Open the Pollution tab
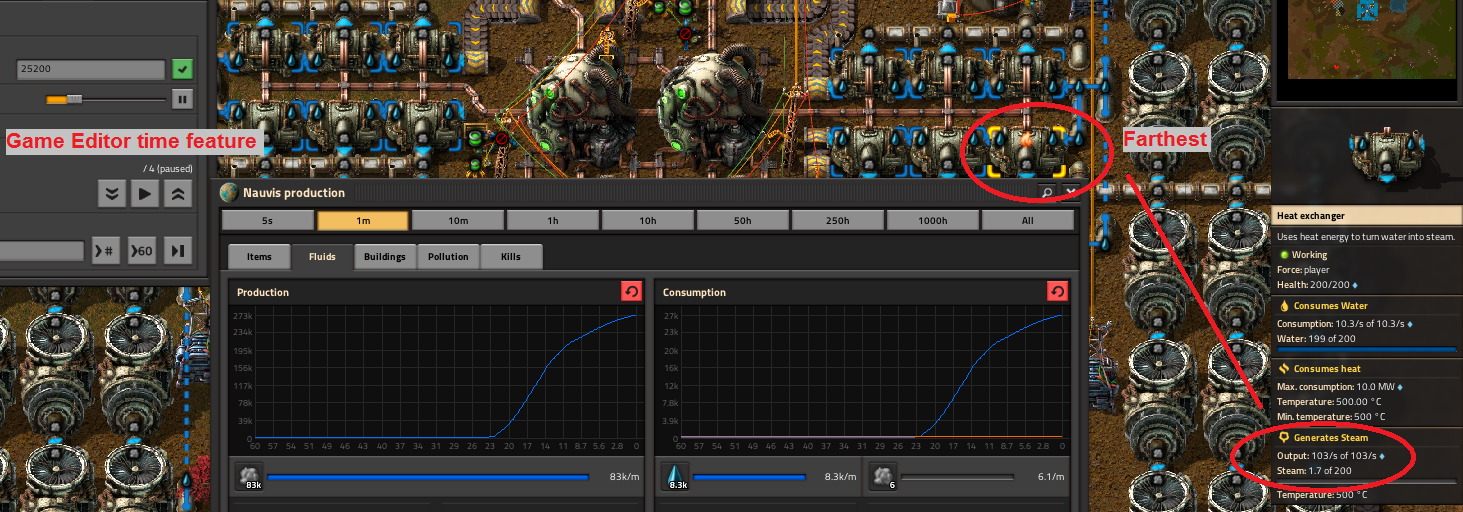Viewport: 1463px width, 512px height. coord(448,257)
